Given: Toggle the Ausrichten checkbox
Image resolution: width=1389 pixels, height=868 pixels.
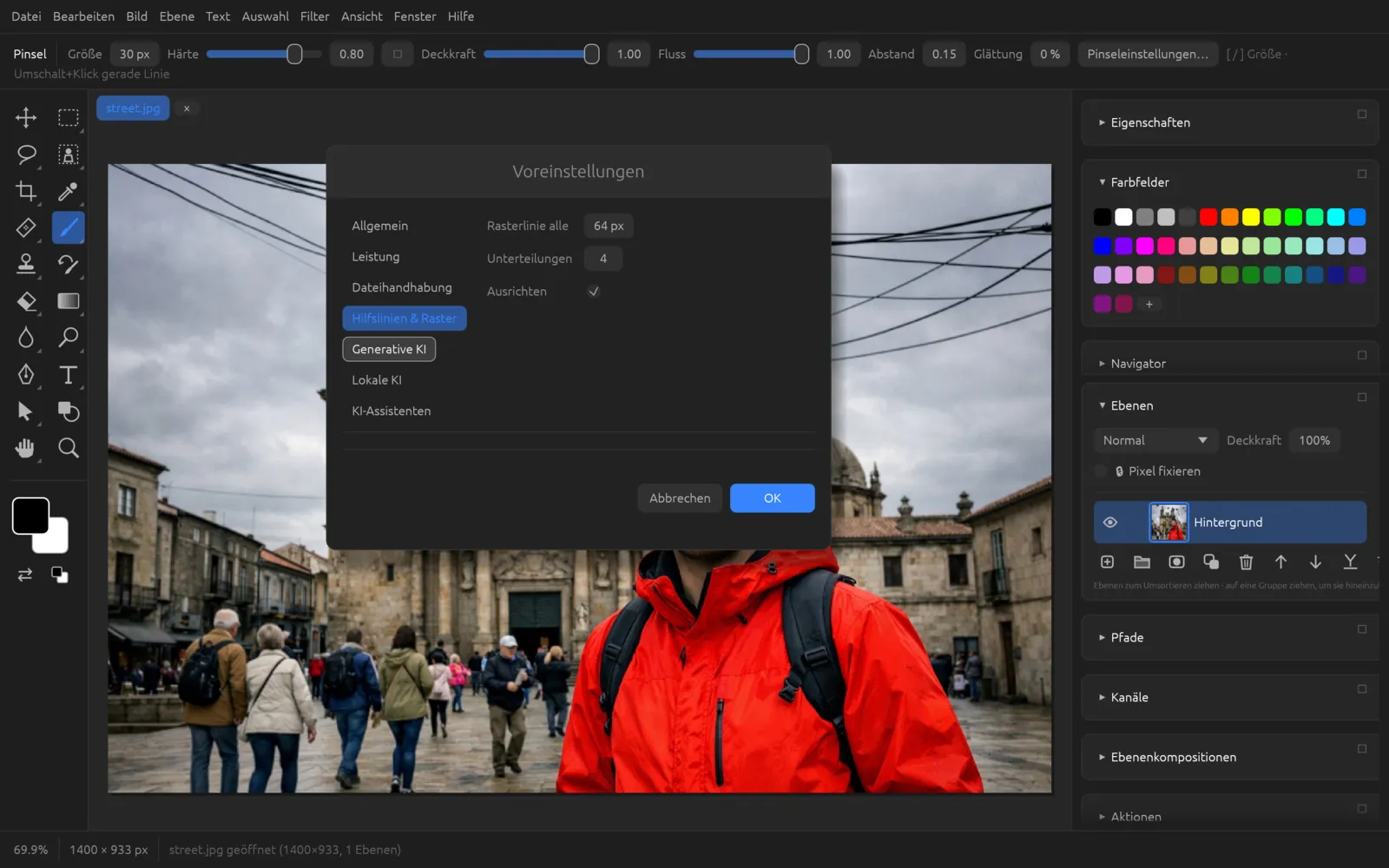Looking at the screenshot, I should point(594,291).
